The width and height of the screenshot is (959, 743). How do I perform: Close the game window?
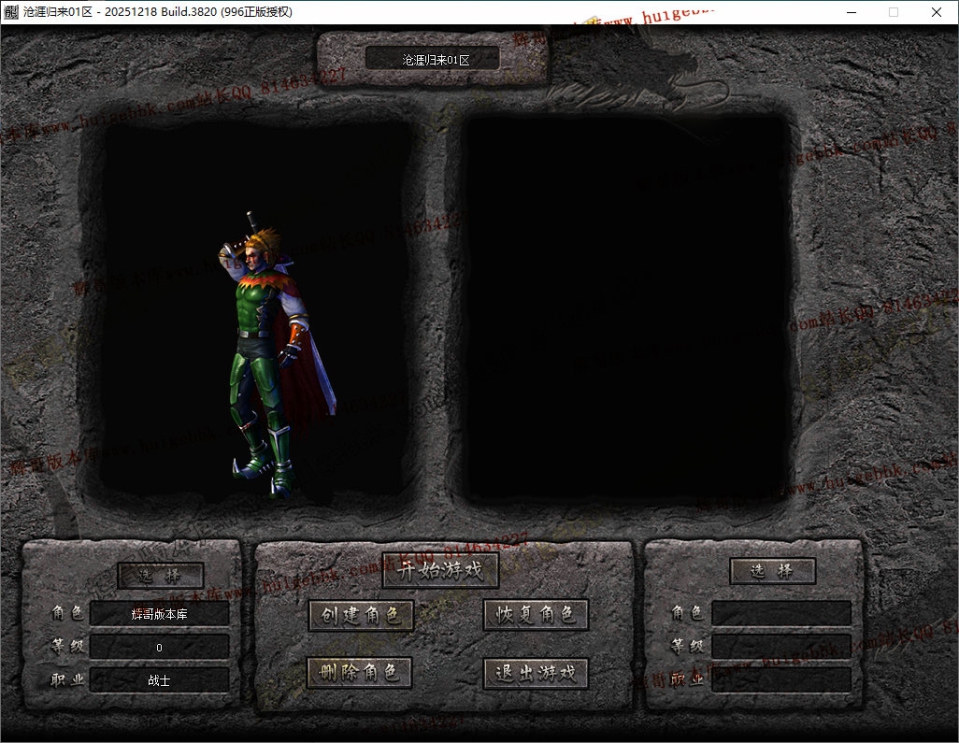(936, 12)
